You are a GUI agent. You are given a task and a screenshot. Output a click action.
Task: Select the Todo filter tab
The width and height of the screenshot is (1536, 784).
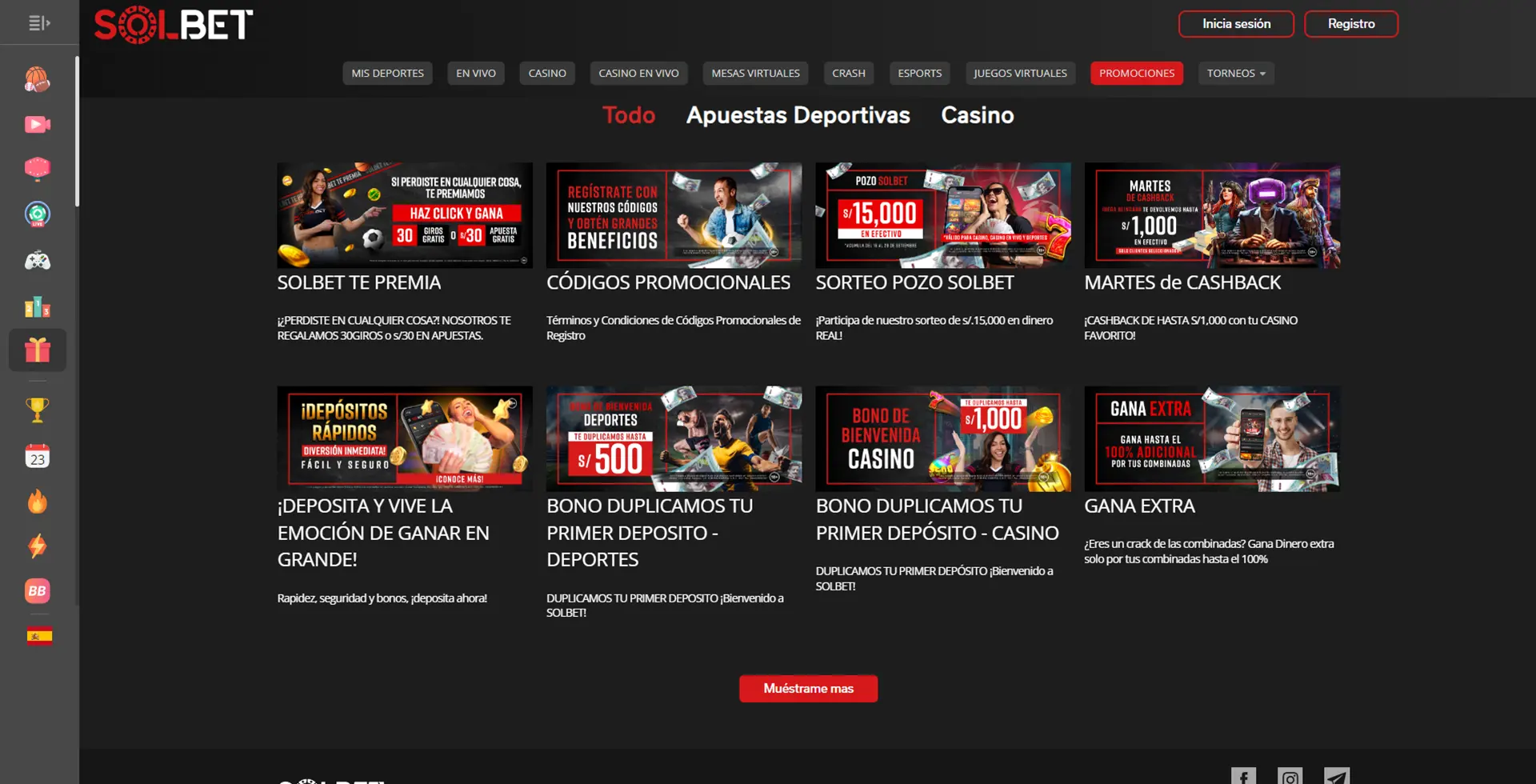[629, 115]
